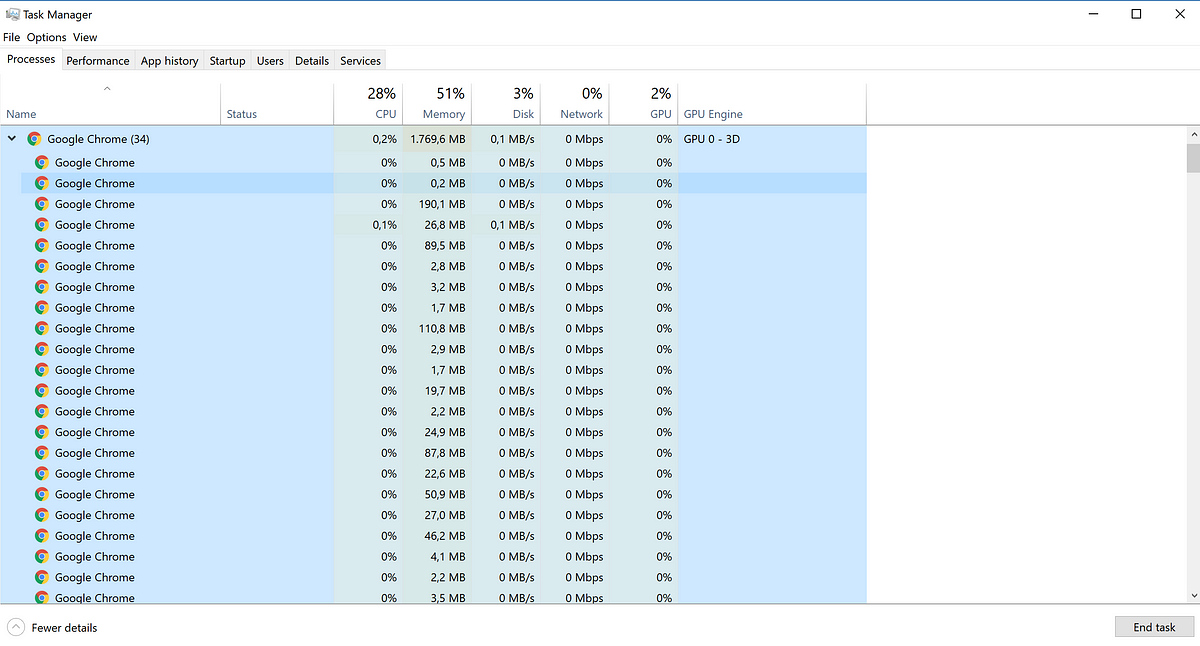1200x646 pixels.
Task: Click the scrollbar down arrow
Action: (1192, 596)
